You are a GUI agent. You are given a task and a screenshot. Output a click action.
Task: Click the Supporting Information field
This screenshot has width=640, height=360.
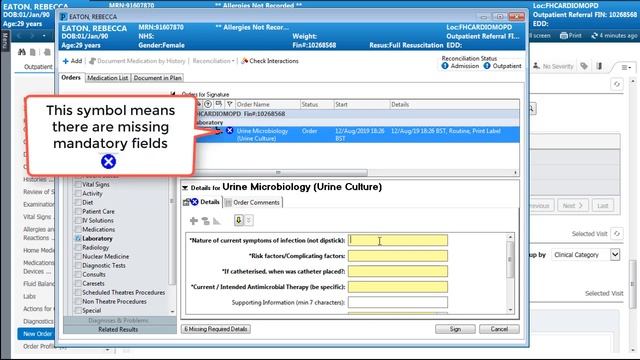pyautogui.click(x=398, y=302)
